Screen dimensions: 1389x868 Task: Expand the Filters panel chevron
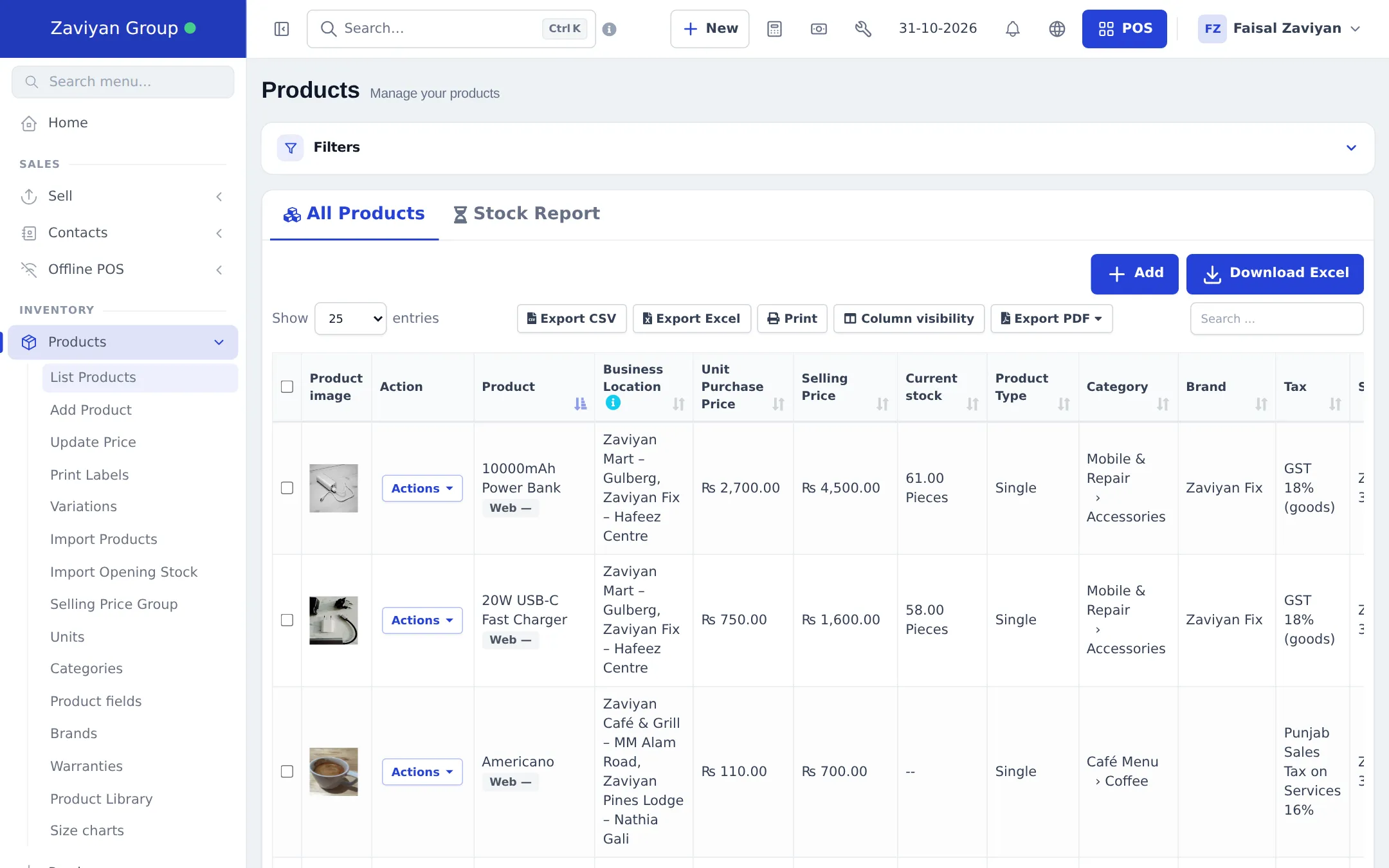[1351, 148]
